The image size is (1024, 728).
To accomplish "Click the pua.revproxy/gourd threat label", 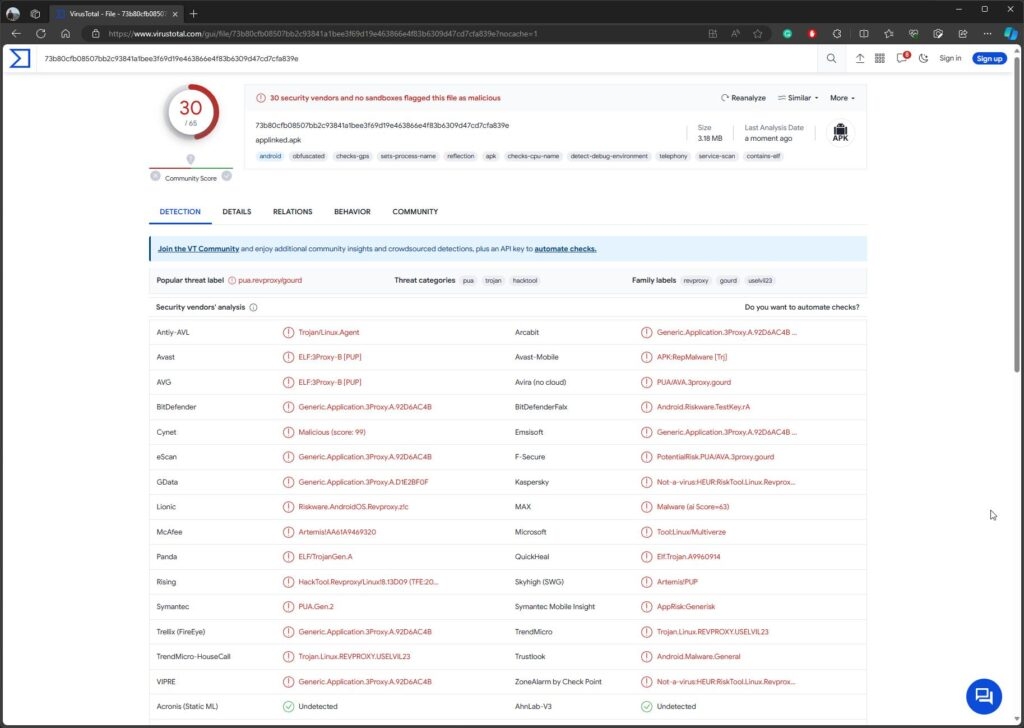I will (270, 281).
